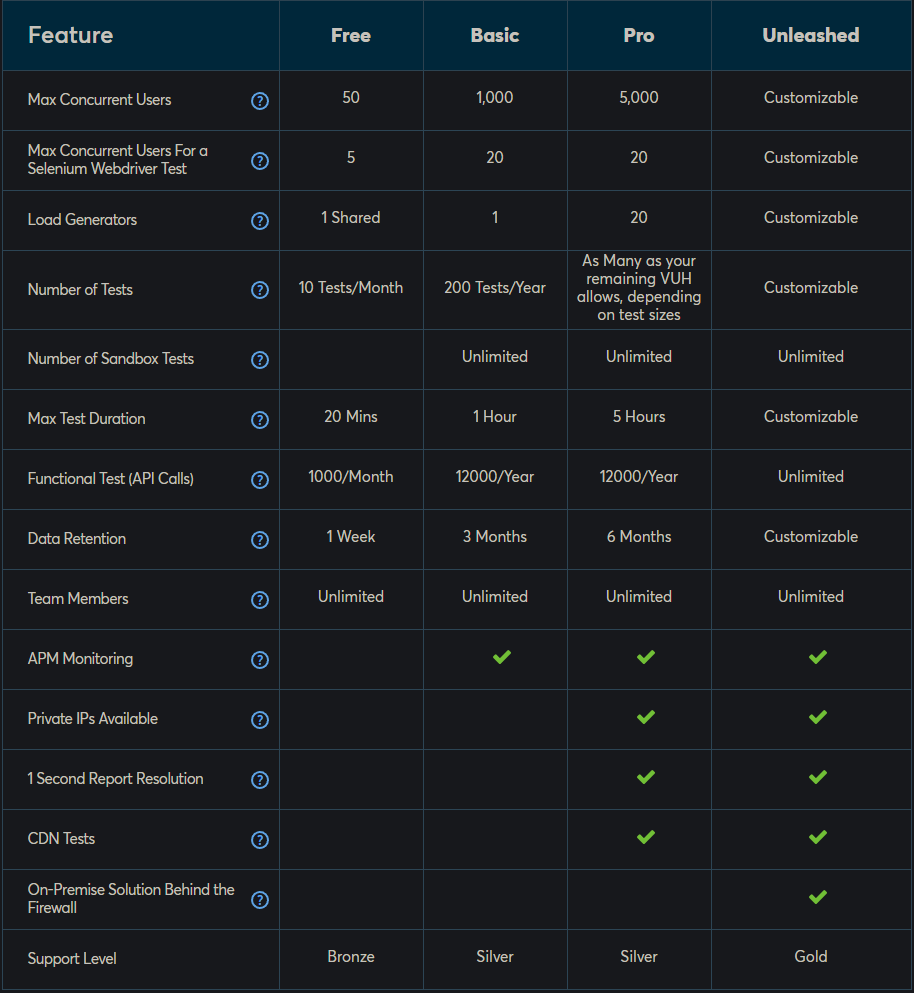Show APM Monitoring info icon
This screenshot has width=914, height=993.
click(260, 660)
